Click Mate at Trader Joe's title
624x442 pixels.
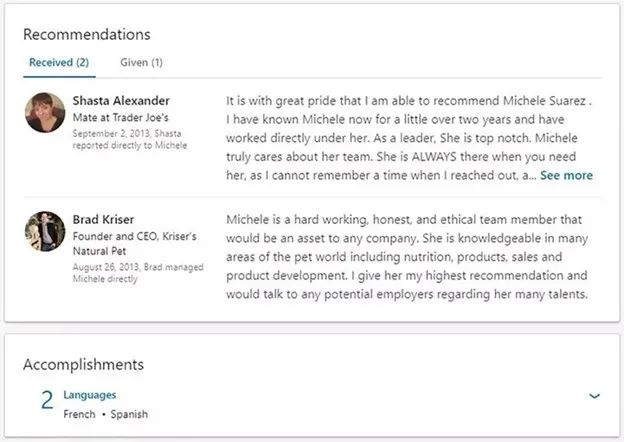[x=121, y=118]
